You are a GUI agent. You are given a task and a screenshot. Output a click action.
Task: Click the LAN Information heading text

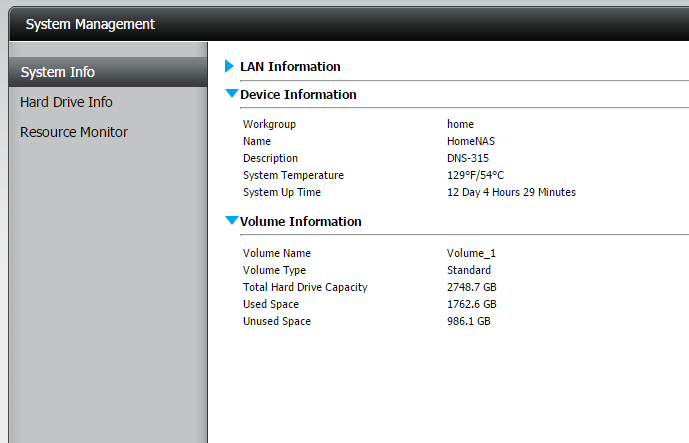(290, 67)
